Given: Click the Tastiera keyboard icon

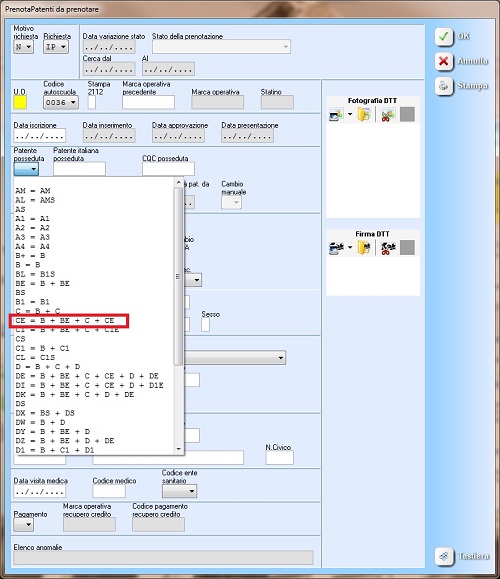Looking at the screenshot, I should pos(444,556).
